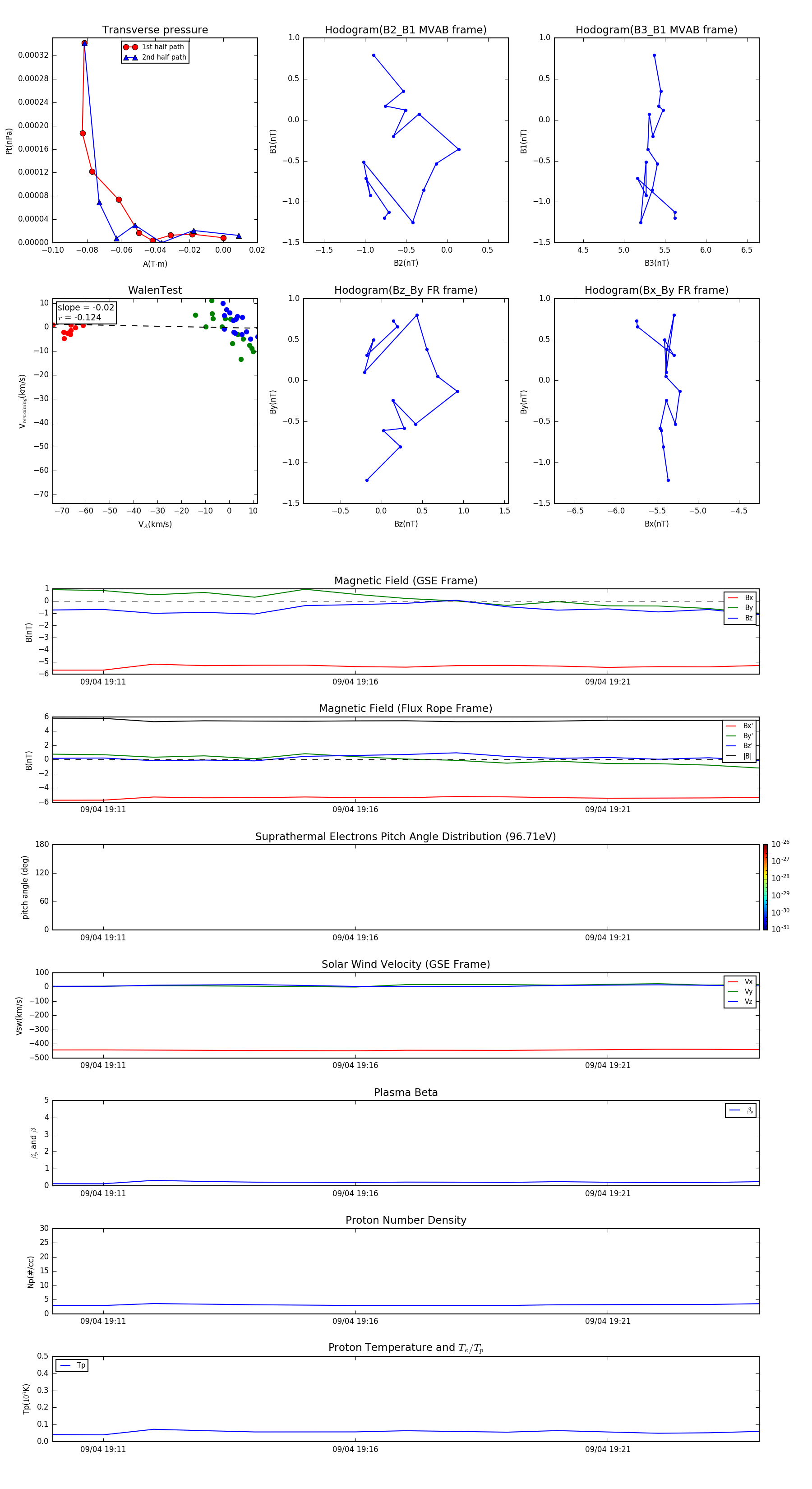Click the 'Magnetic Field (GSE Frame)' title
The height and width of the screenshot is (1489, 812).
(x=406, y=581)
